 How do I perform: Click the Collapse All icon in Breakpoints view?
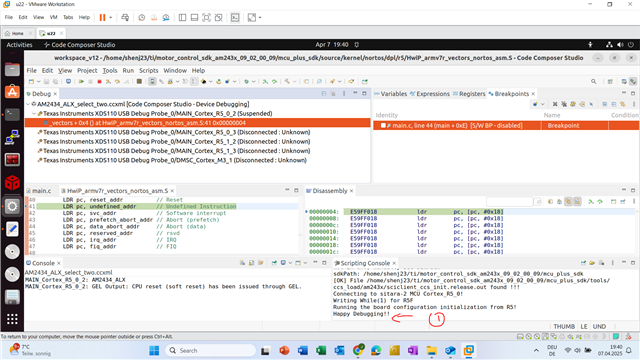(x=614, y=104)
